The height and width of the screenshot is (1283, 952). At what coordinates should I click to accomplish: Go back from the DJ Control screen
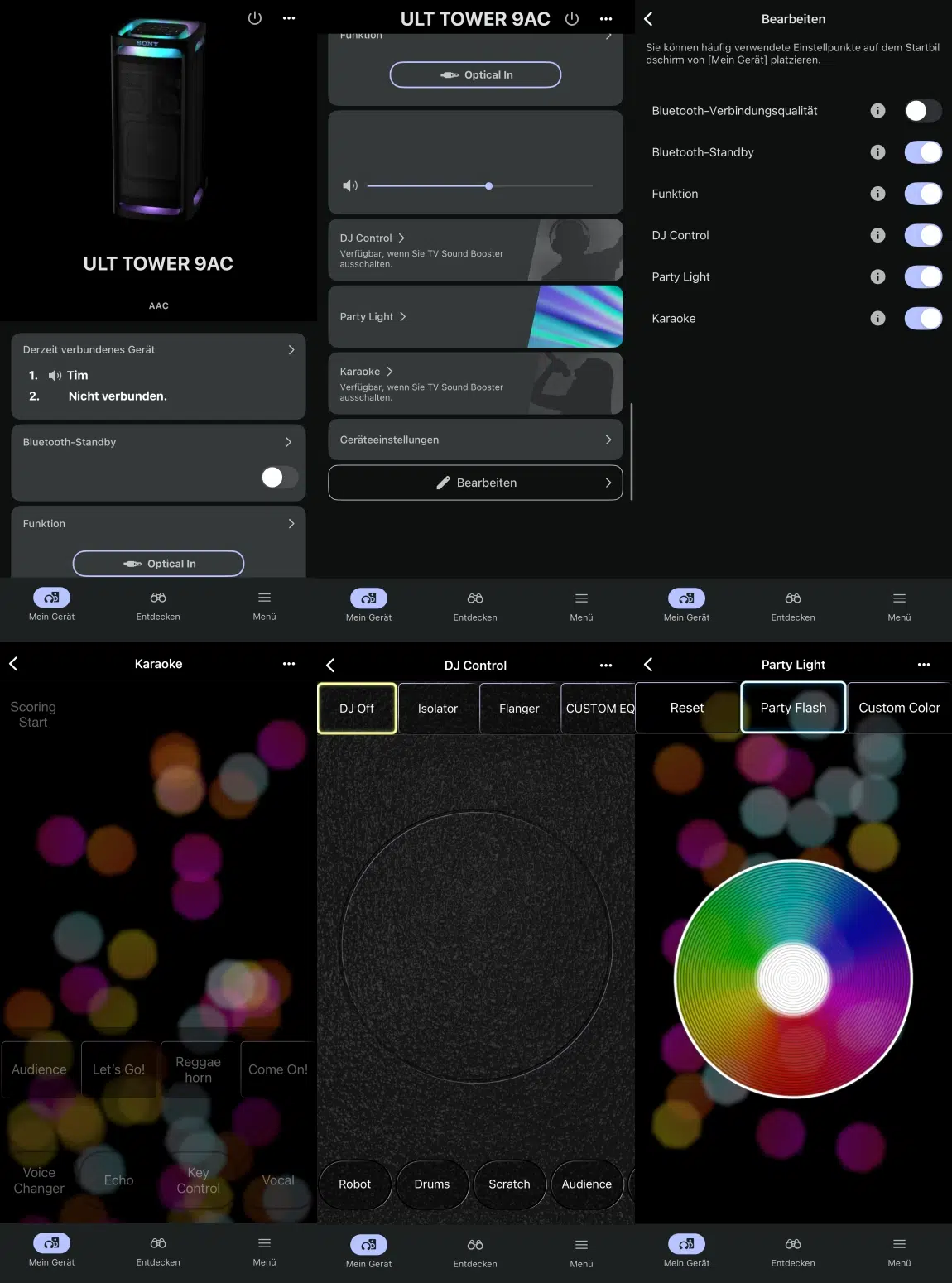[330, 666]
